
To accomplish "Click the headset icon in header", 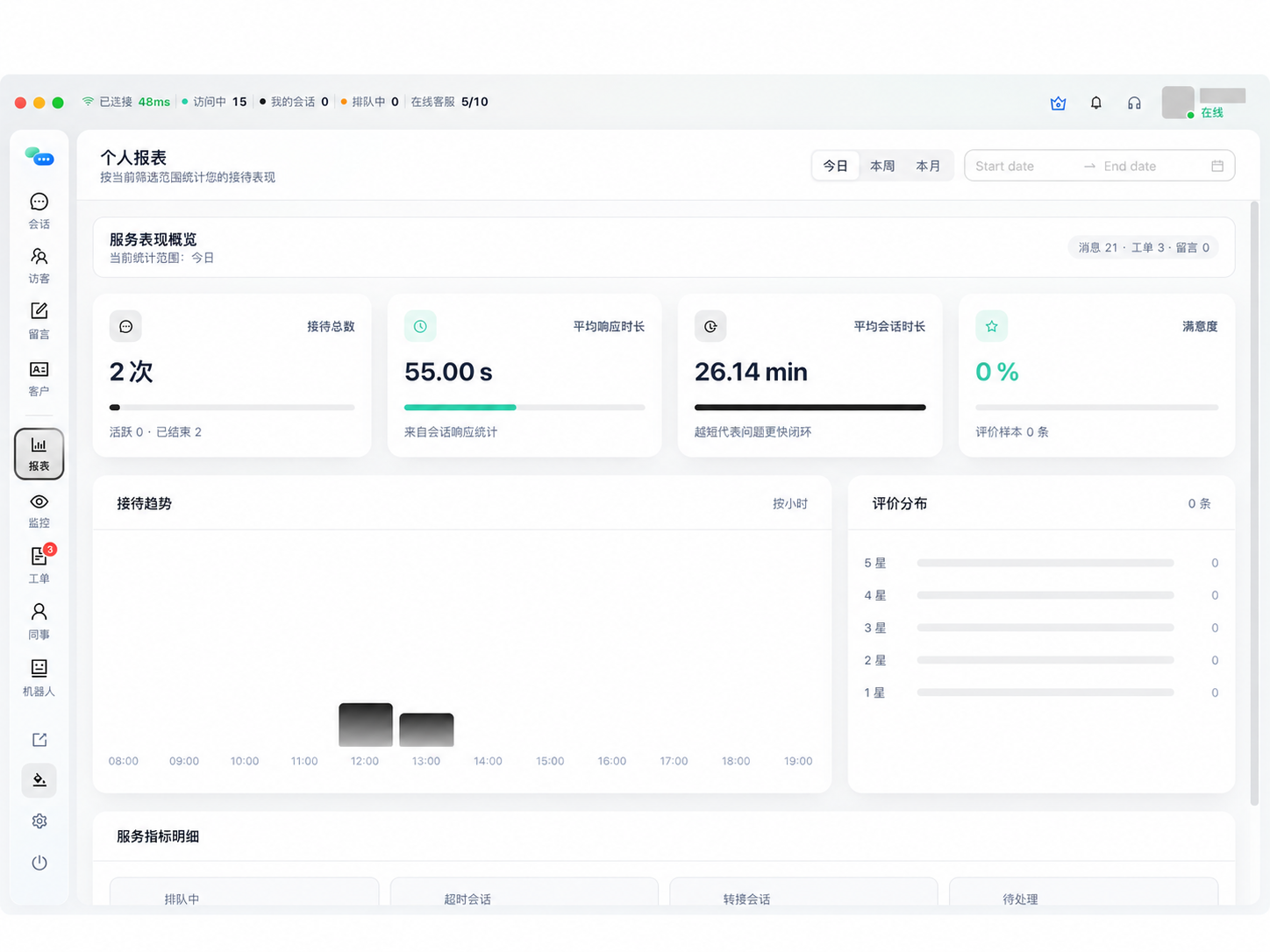I will pyautogui.click(x=1134, y=103).
